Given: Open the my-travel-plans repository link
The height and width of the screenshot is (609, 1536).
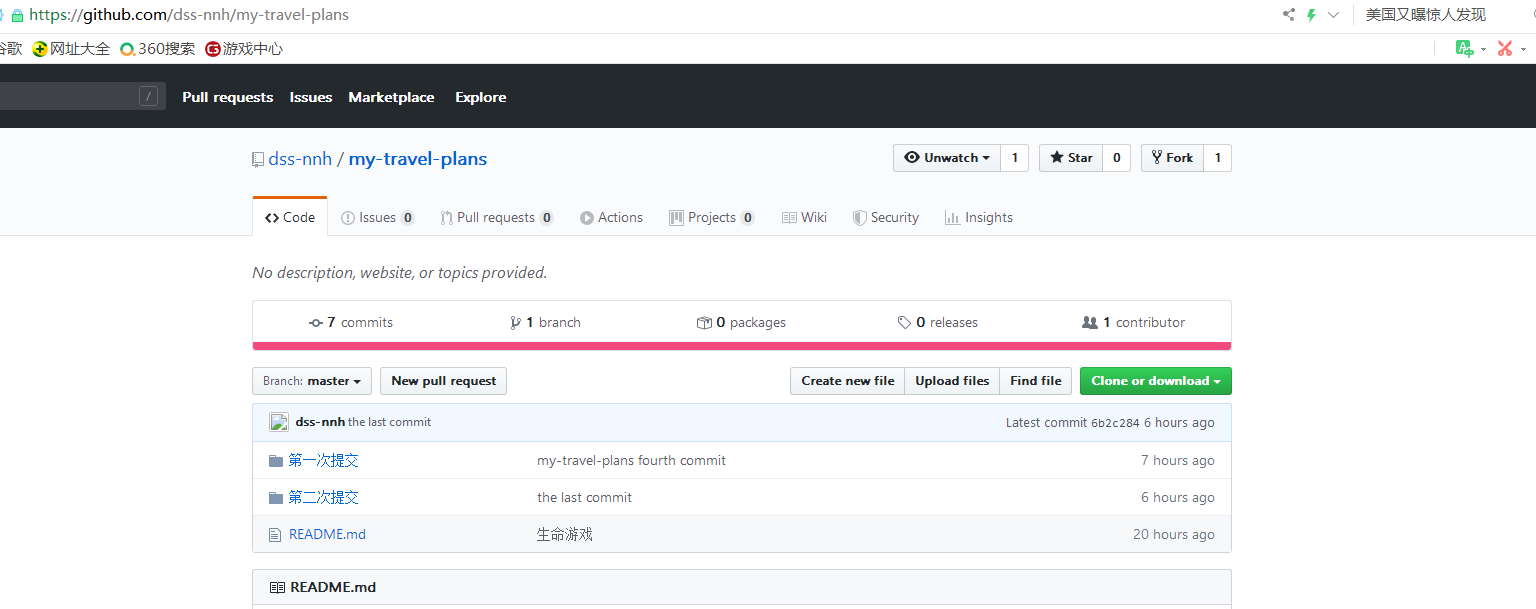Looking at the screenshot, I should point(418,159).
